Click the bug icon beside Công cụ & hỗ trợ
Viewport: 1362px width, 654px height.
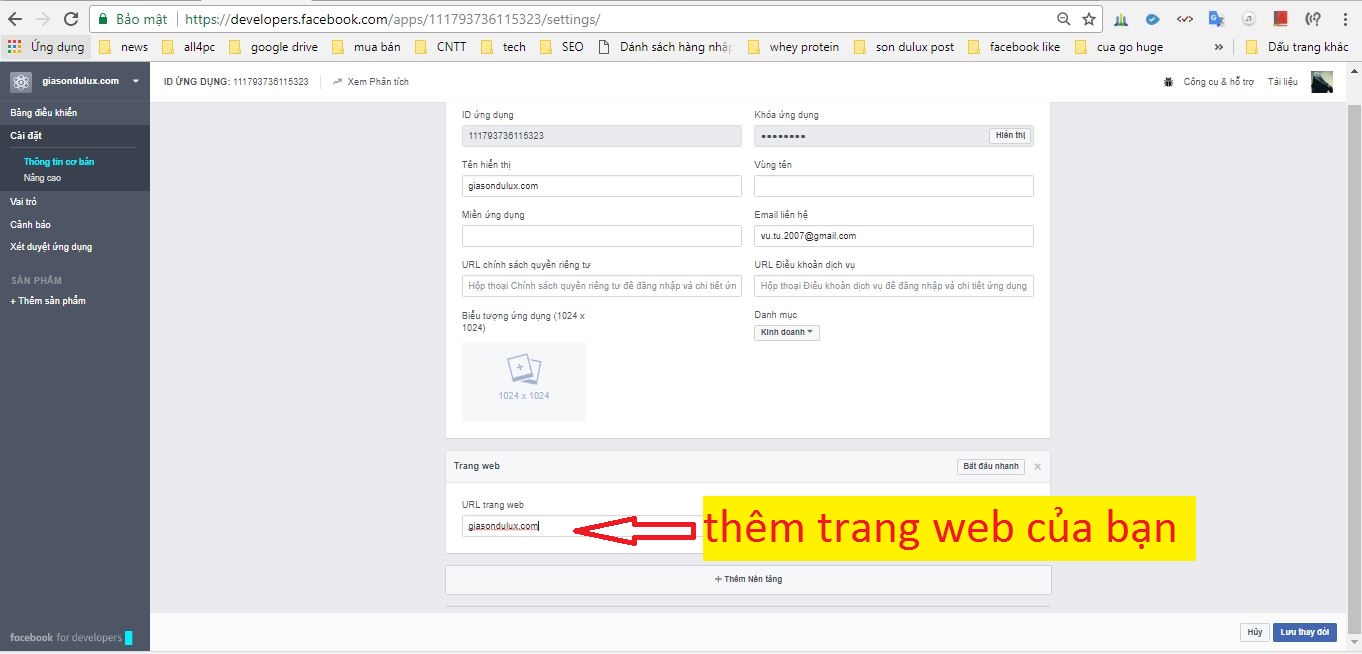click(1168, 82)
